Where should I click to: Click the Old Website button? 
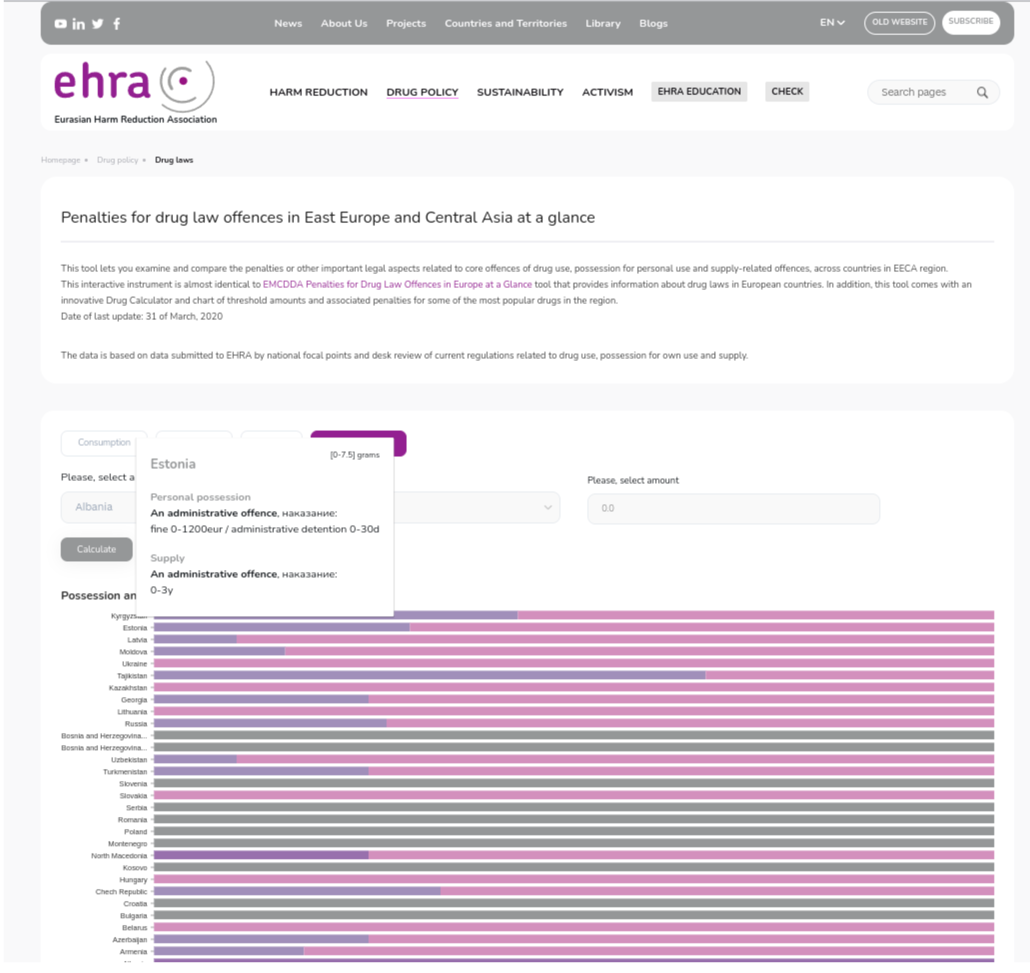899,22
